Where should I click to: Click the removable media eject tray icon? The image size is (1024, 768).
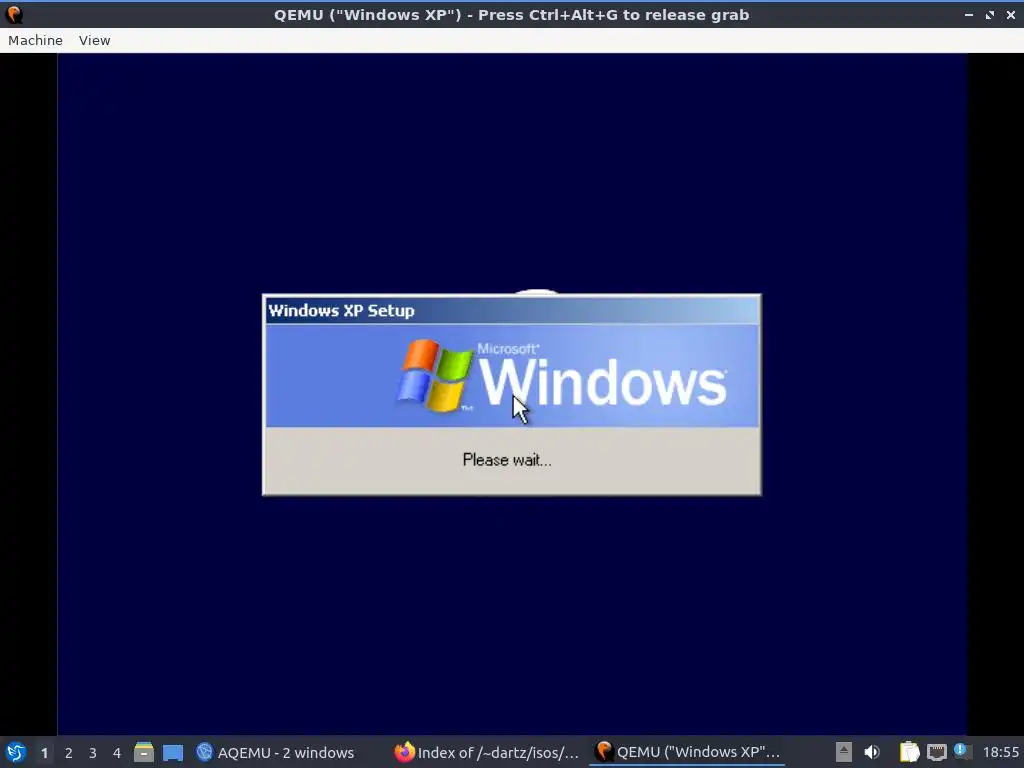844,752
